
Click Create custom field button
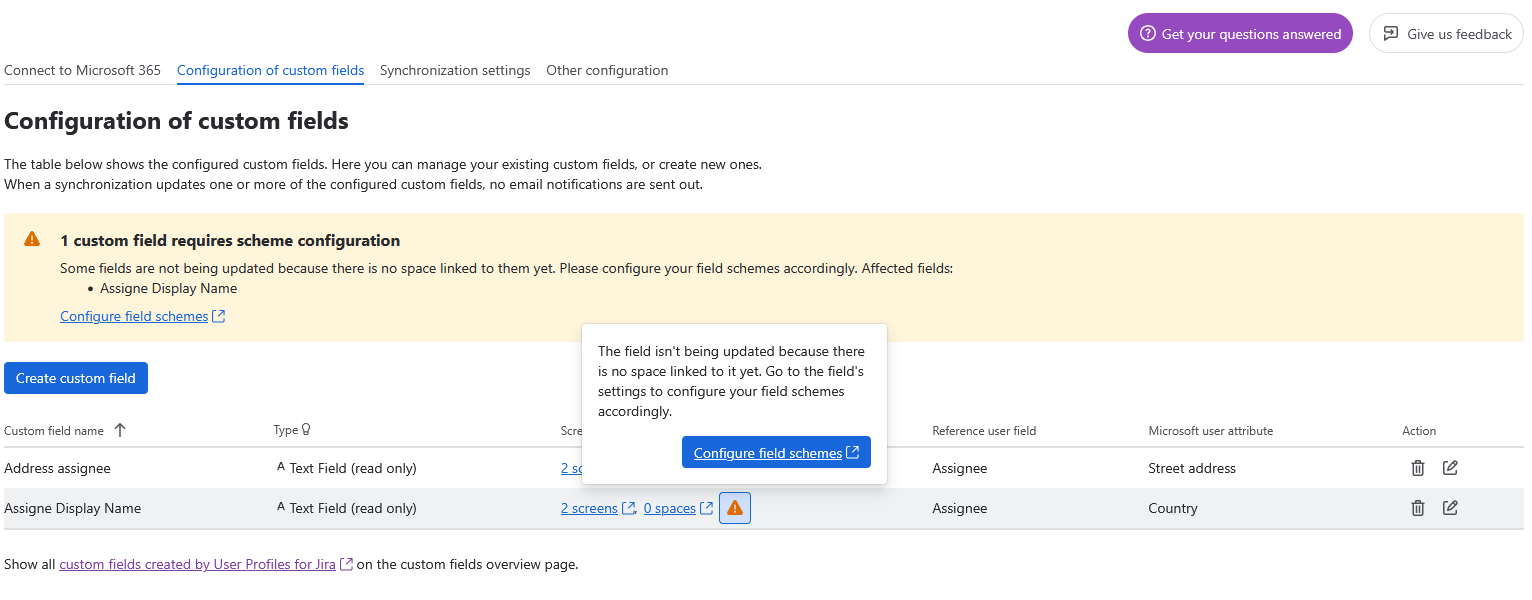tap(76, 378)
